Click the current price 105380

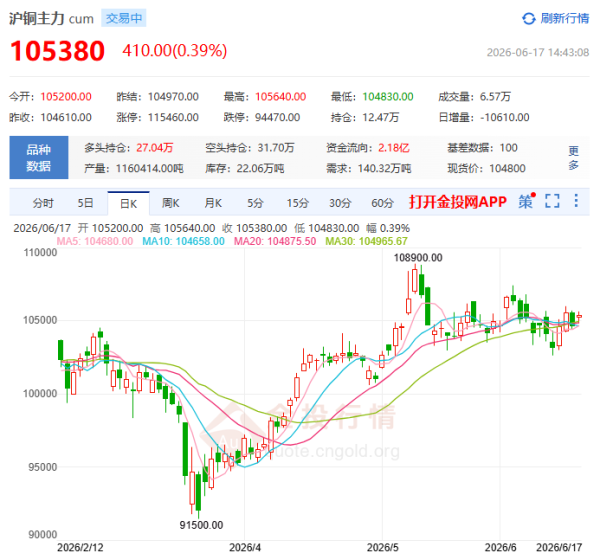click(x=57, y=51)
